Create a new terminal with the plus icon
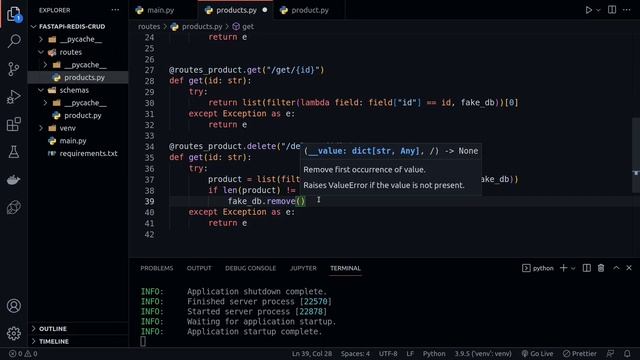The height and width of the screenshot is (360, 640). pyautogui.click(x=563, y=268)
